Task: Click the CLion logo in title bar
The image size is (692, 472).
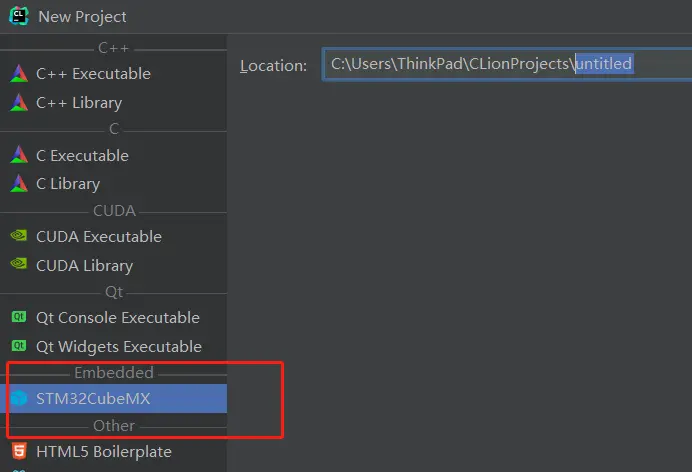Action: tap(18, 16)
